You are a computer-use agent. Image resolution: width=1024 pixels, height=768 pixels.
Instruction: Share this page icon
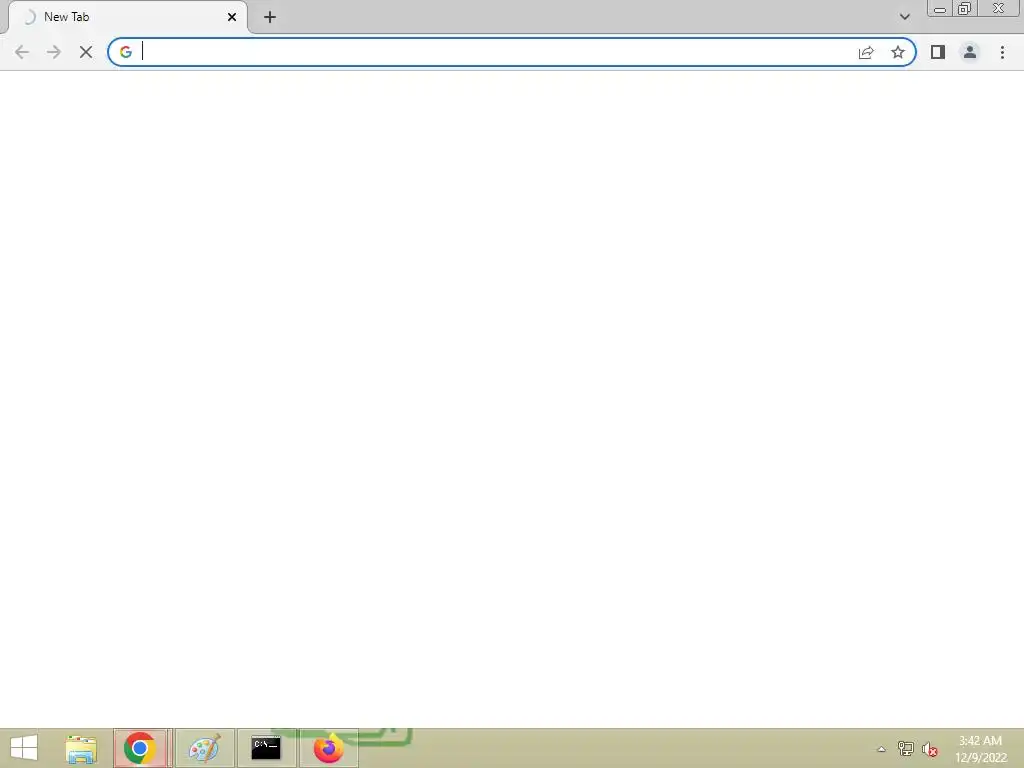click(866, 52)
